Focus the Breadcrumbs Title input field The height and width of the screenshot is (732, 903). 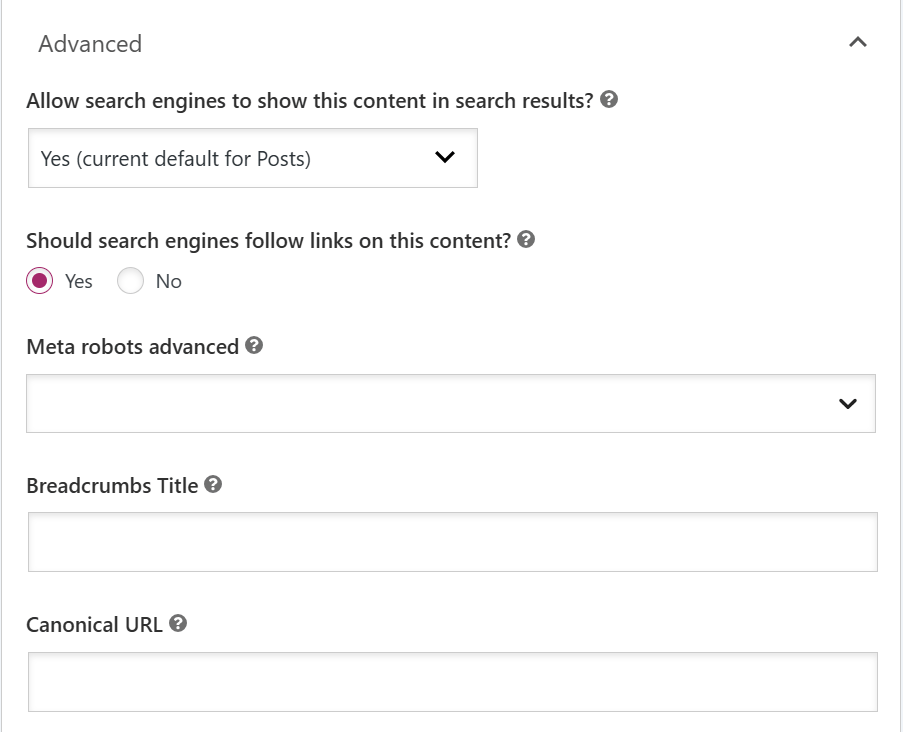[x=450, y=541]
